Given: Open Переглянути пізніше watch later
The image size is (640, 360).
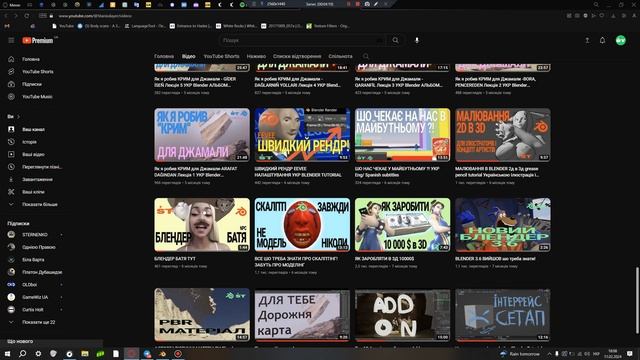Looking at the screenshot, I should [42, 167].
